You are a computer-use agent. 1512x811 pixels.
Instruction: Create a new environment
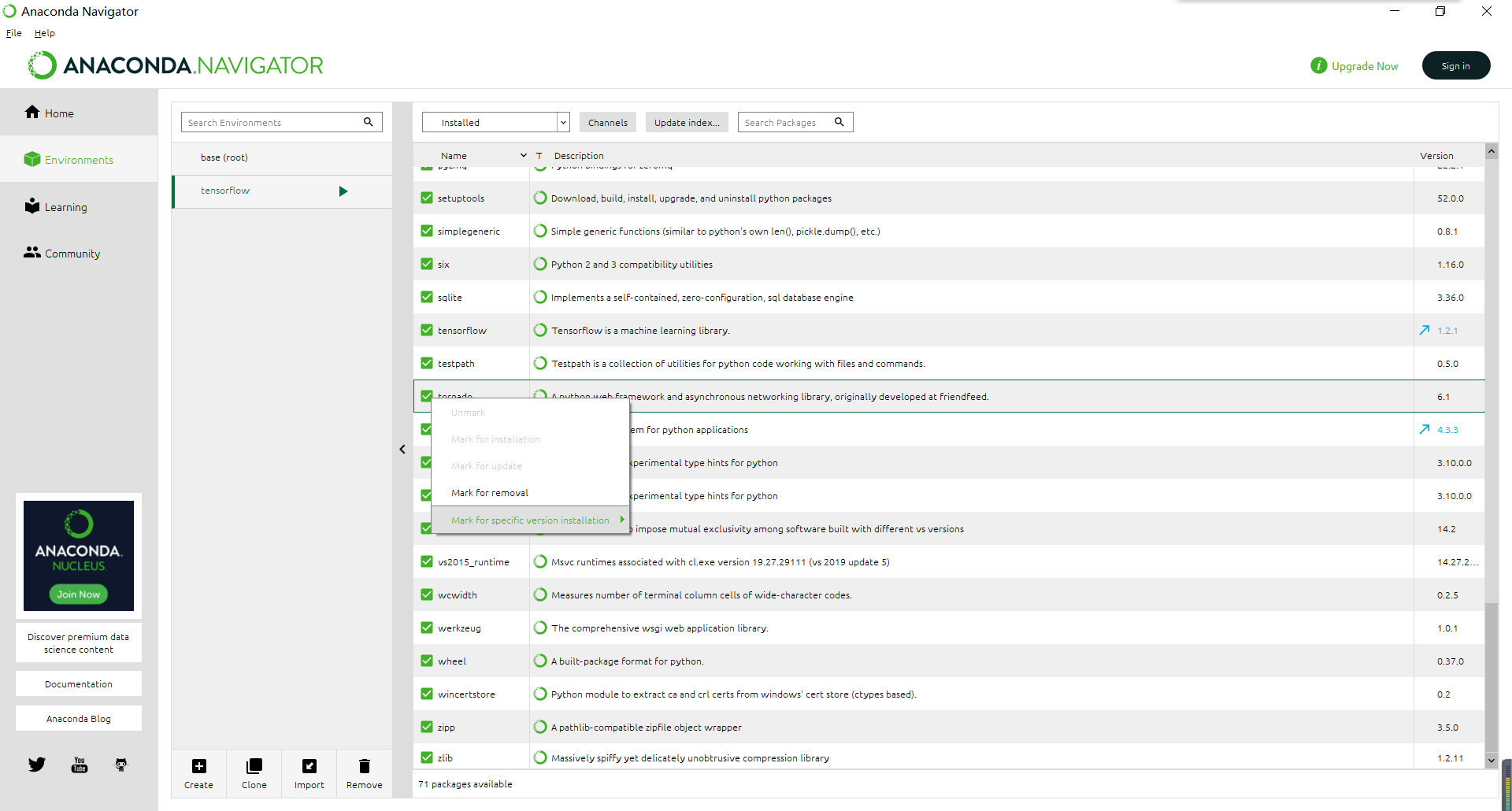(x=199, y=773)
